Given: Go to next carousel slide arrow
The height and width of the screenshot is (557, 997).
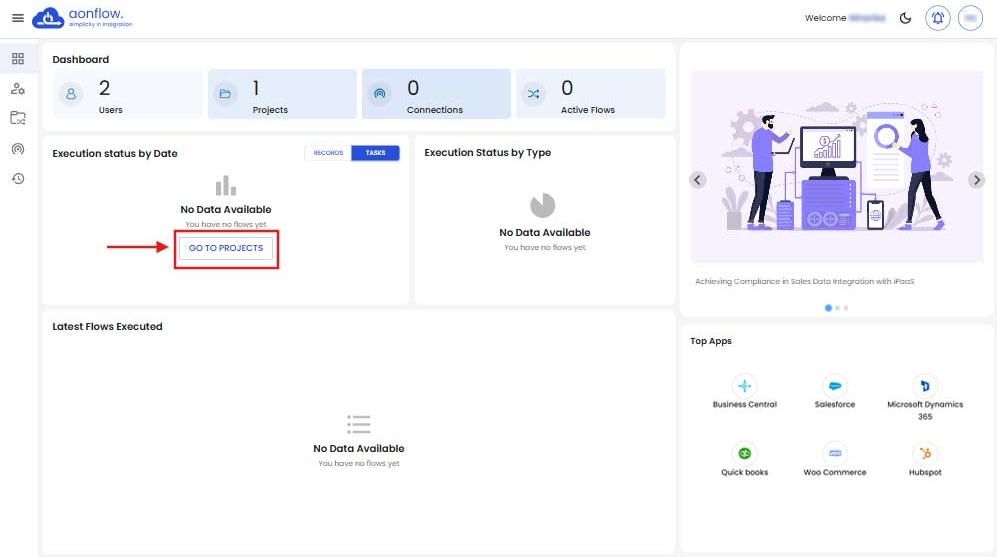Looking at the screenshot, I should click(x=976, y=180).
